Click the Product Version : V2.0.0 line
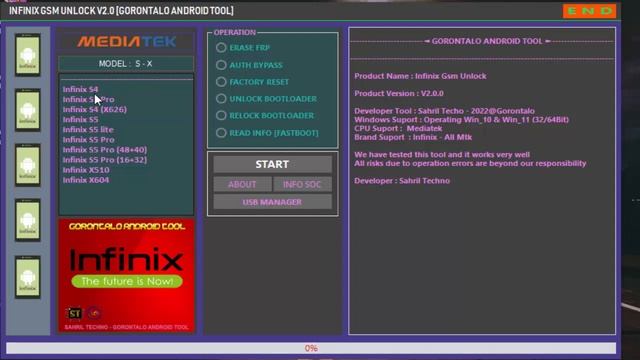This screenshot has width=640, height=360. [399, 93]
